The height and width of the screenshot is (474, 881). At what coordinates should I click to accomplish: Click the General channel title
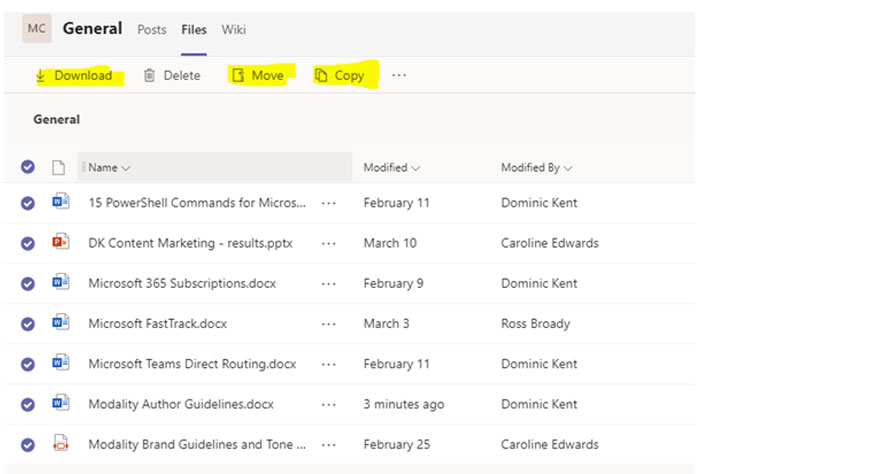click(x=92, y=29)
